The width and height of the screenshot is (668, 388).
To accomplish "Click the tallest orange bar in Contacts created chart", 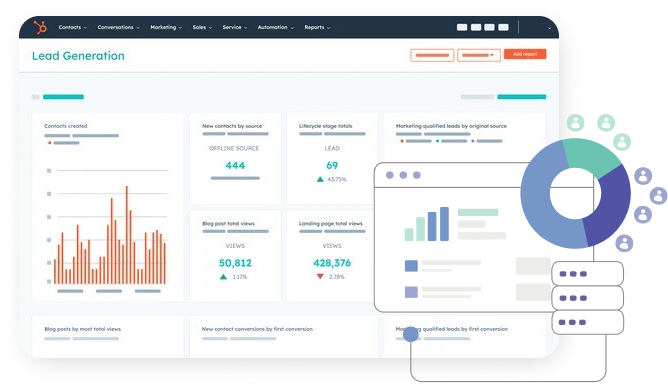I will [127, 235].
